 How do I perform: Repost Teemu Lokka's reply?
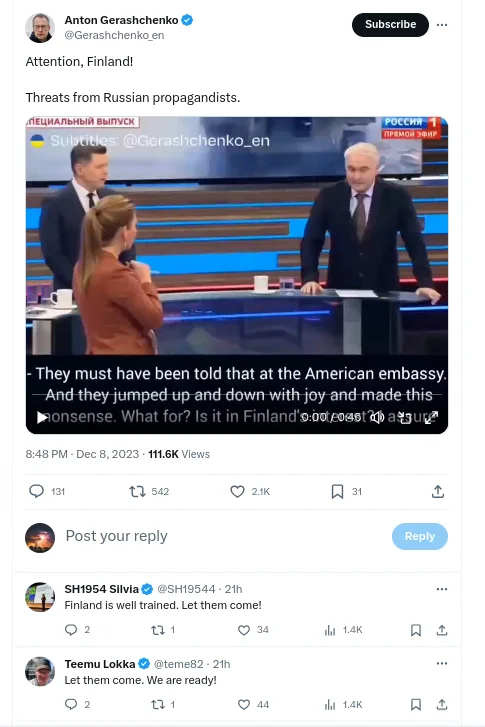click(x=158, y=705)
